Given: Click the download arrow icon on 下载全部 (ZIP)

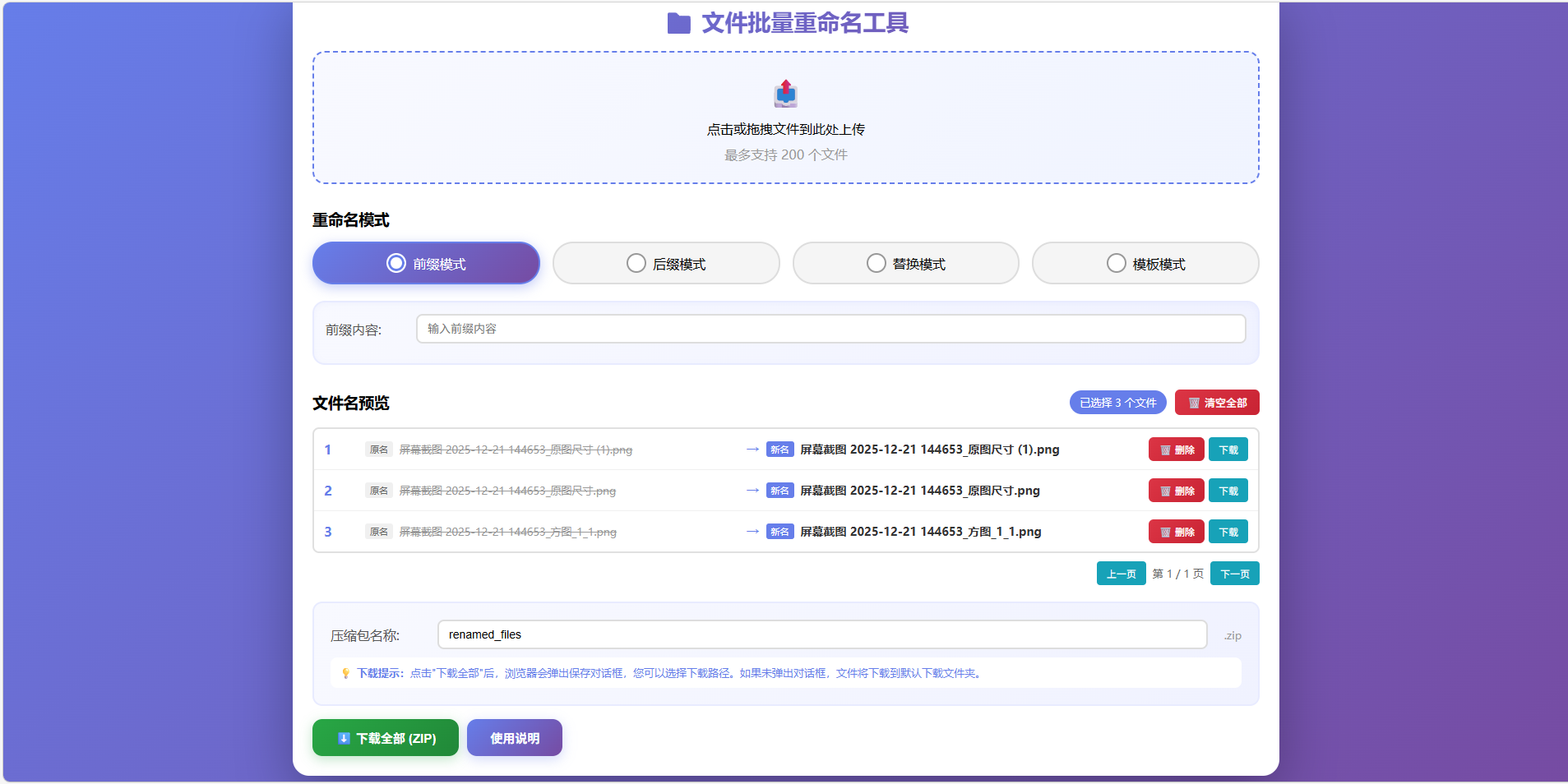Looking at the screenshot, I should click(343, 737).
